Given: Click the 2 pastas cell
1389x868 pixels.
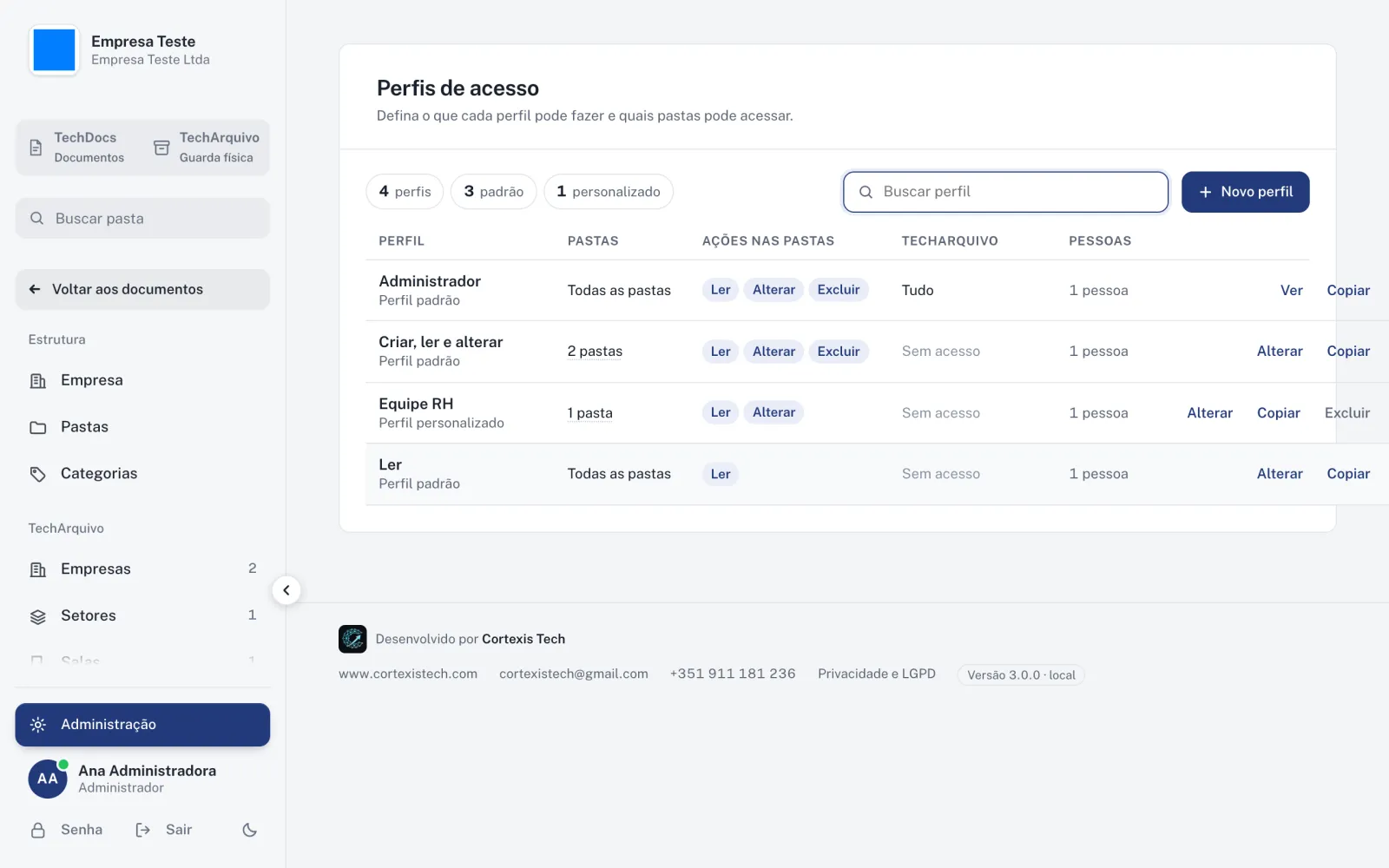Looking at the screenshot, I should [x=595, y=352].
